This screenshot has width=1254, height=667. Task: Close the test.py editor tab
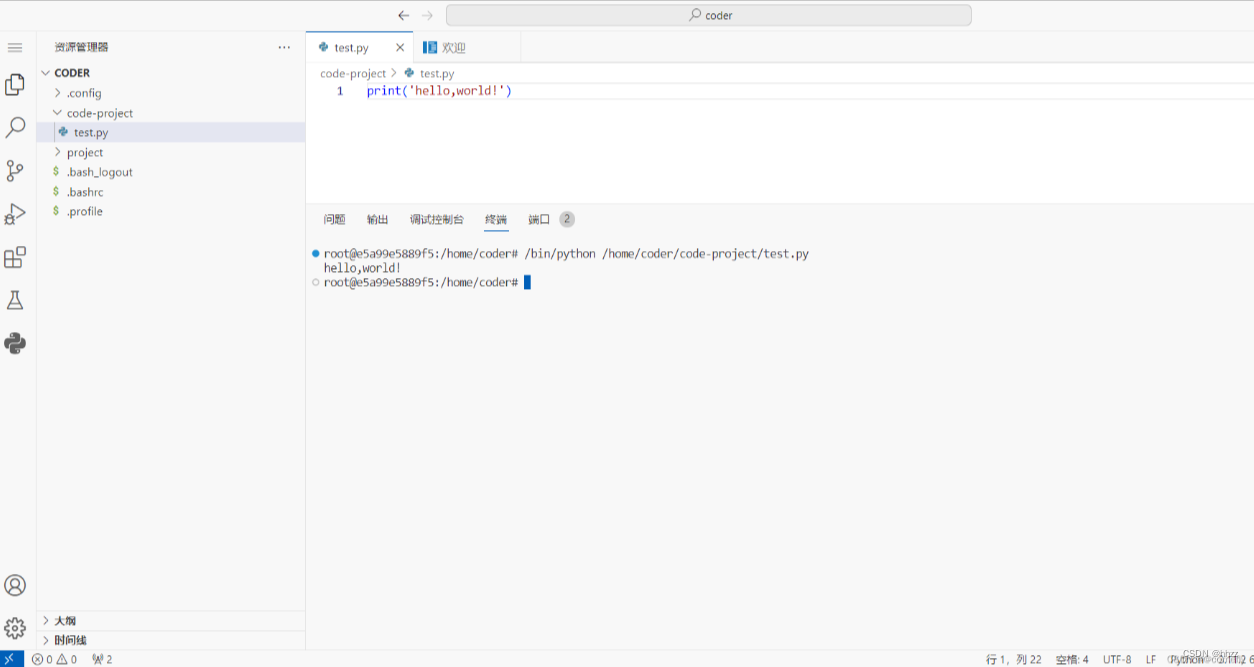click(400, 47)
